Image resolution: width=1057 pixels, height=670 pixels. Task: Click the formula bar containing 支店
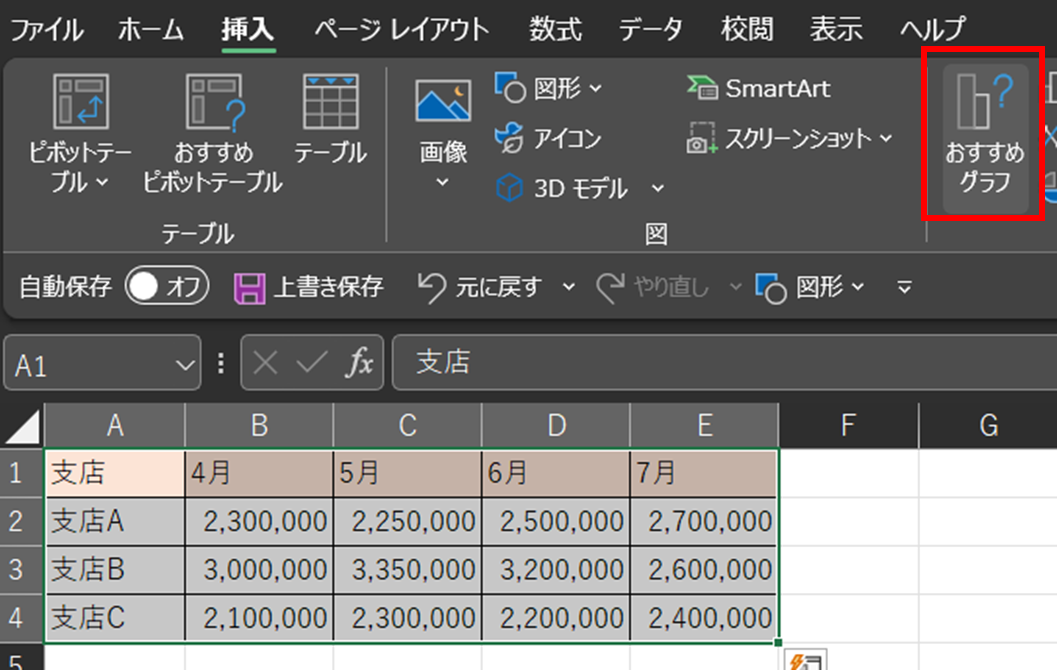(724, 363)
